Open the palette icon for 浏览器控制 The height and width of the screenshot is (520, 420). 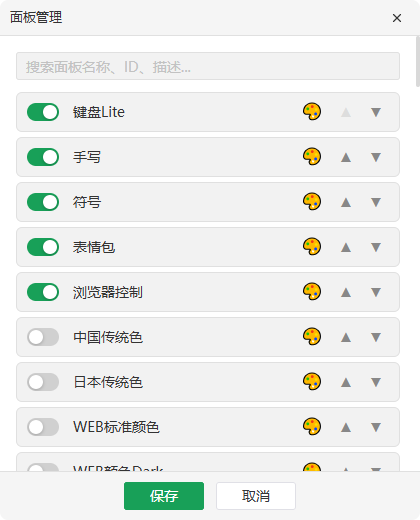pos(312,292)
